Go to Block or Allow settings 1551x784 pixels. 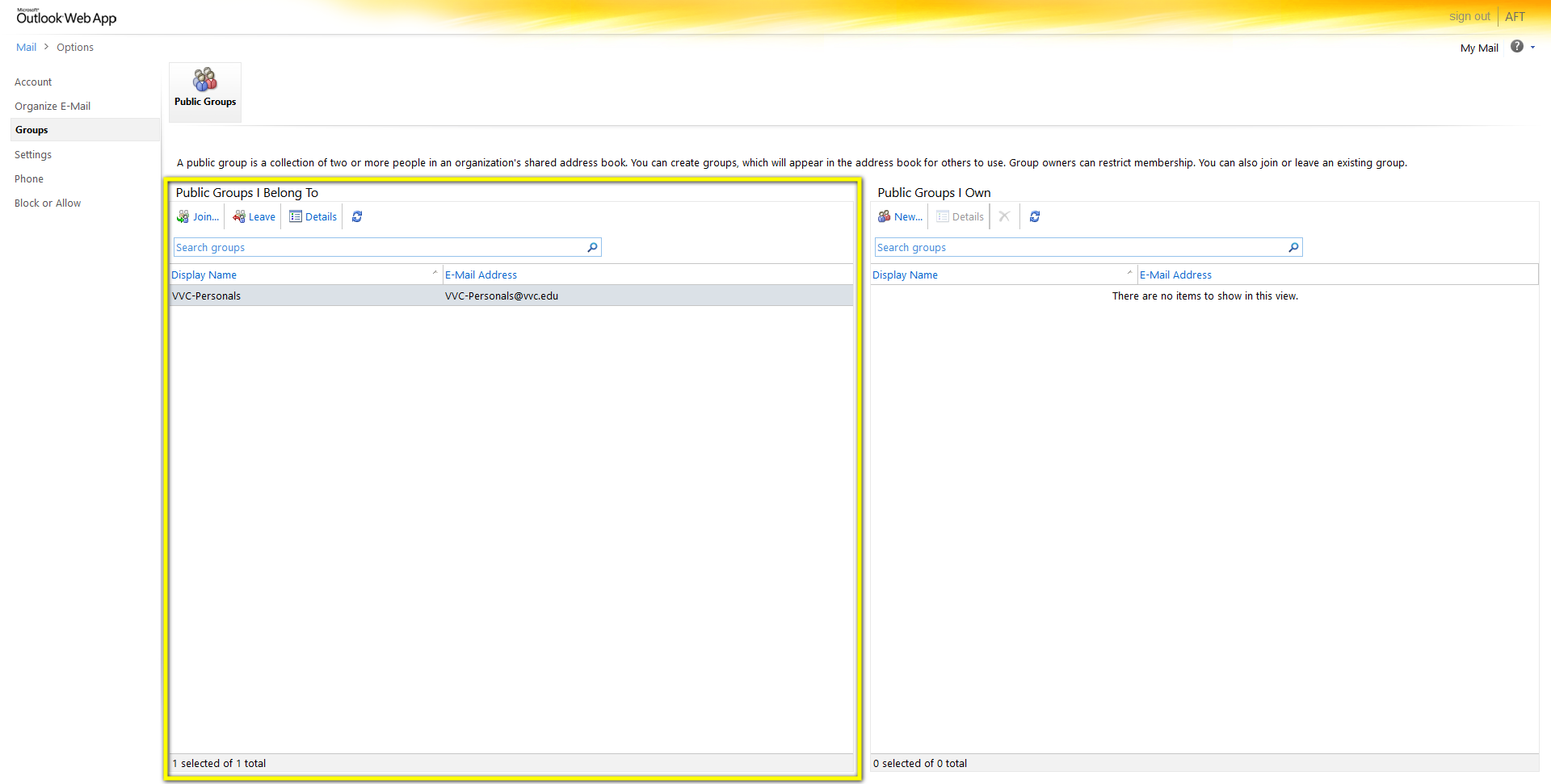coord(48,203)
